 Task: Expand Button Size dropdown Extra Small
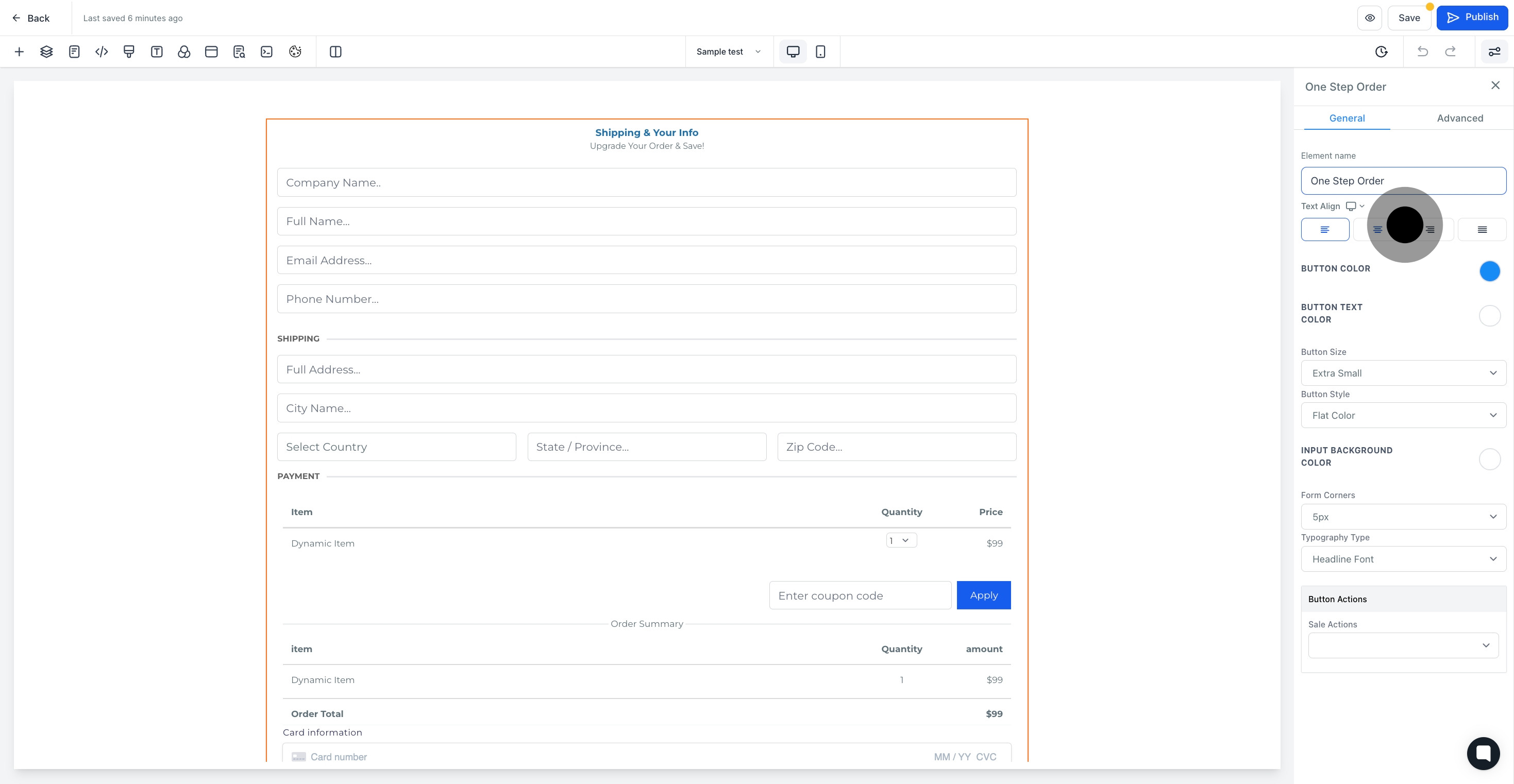(x=1403, y=373)
